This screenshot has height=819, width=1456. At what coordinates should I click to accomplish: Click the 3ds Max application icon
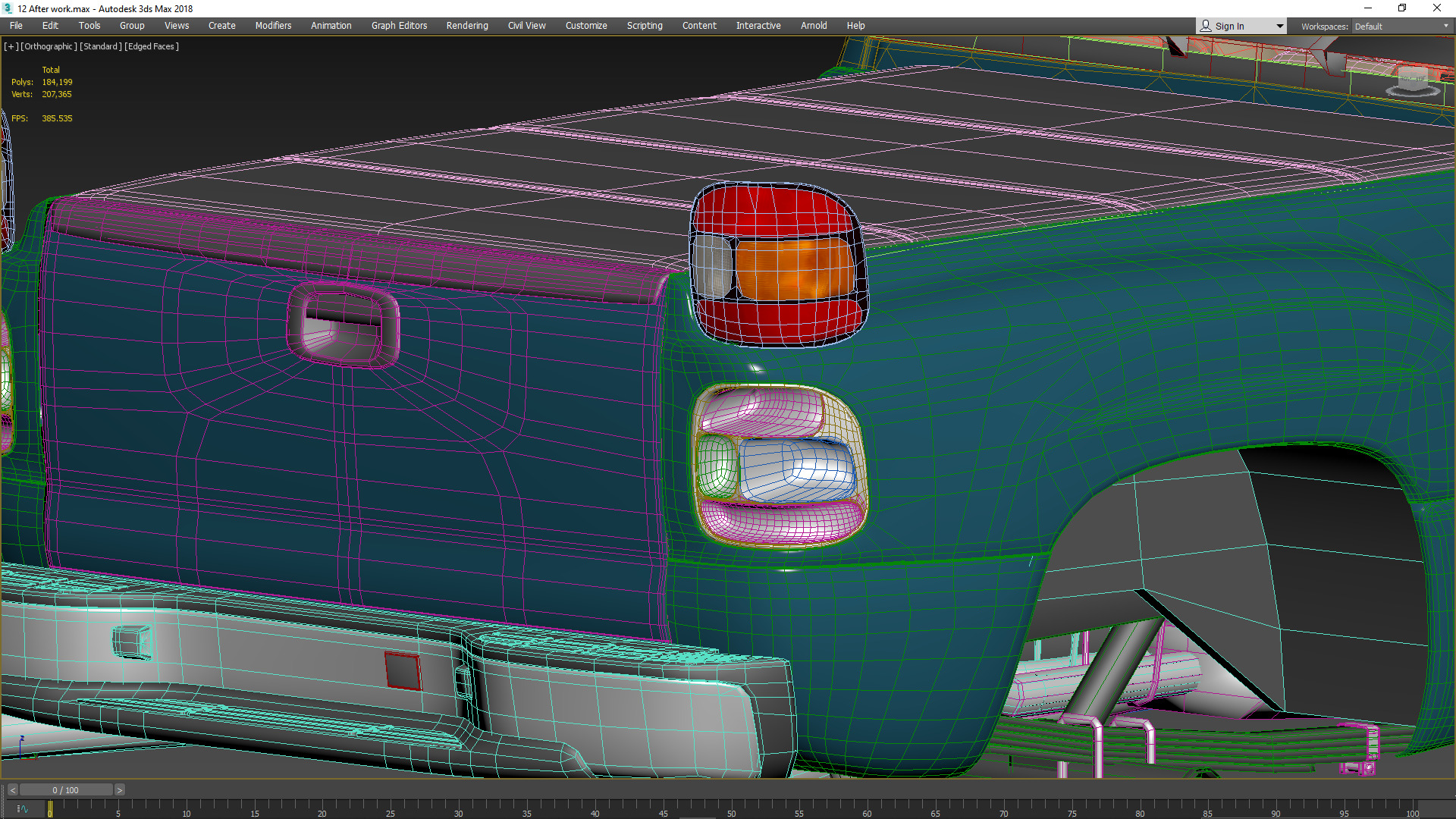click(8, 8)
